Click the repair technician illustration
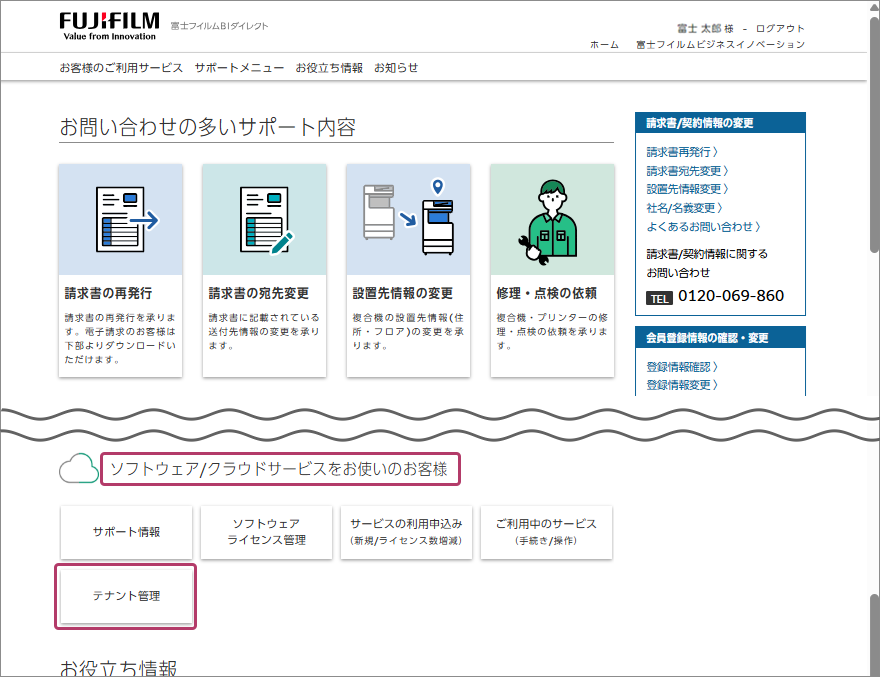The height and width of the screenshot is (677, 880). tap(552, 220)
